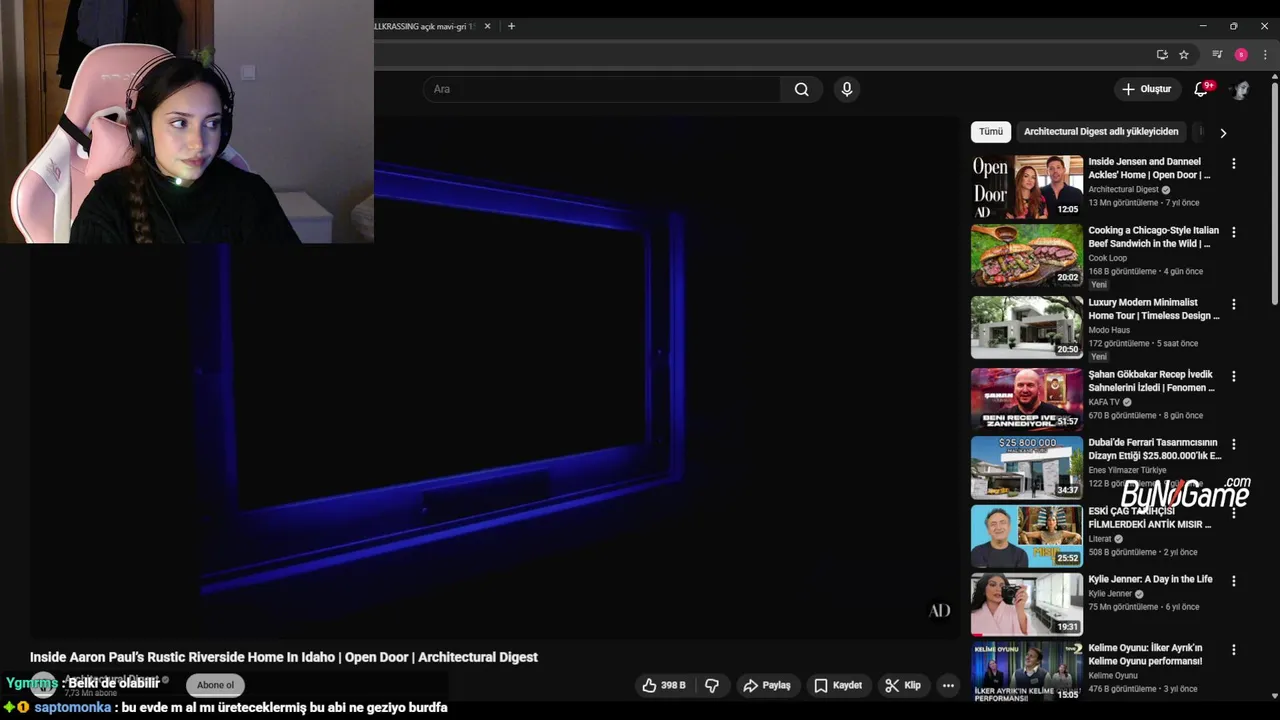This screenshot has width=1280, height=720.
Task: Click the 13 Mn görüntüleme text
Action: click(x=1122, y=203)
